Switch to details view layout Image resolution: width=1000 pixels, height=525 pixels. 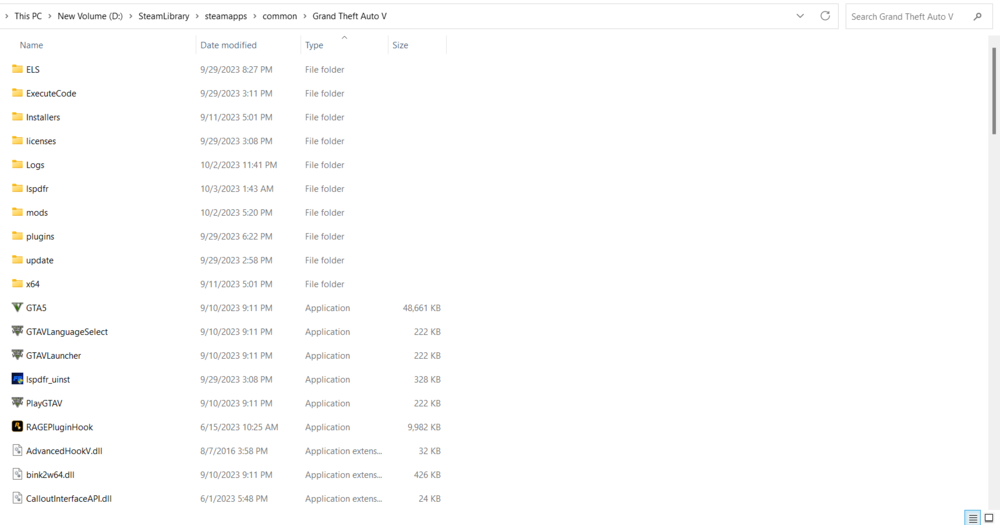click(x=973, y=518)
